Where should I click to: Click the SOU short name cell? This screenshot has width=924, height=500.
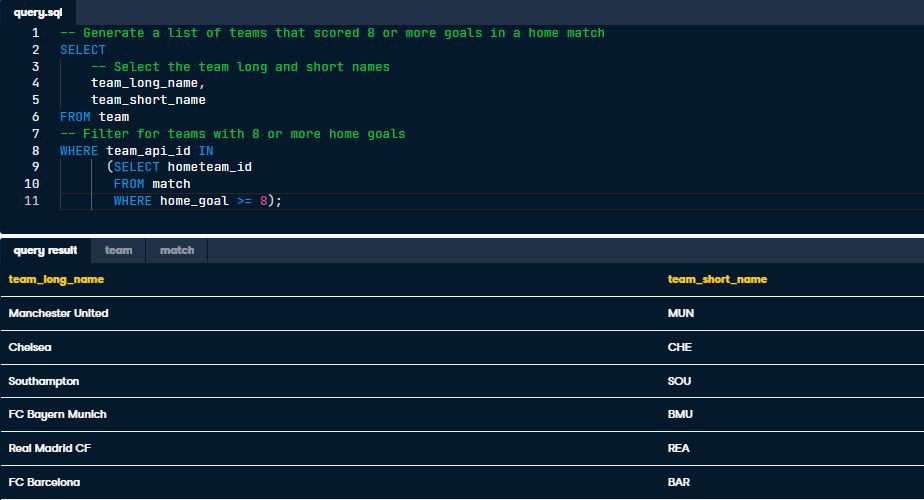679,381
